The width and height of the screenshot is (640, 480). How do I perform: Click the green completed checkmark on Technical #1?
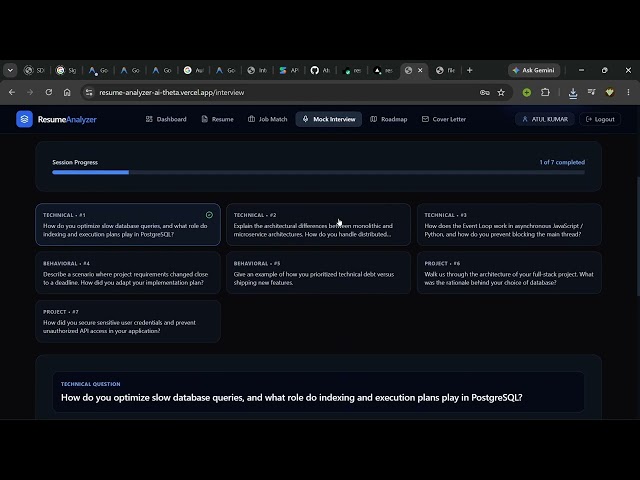(x=209, y=215)
